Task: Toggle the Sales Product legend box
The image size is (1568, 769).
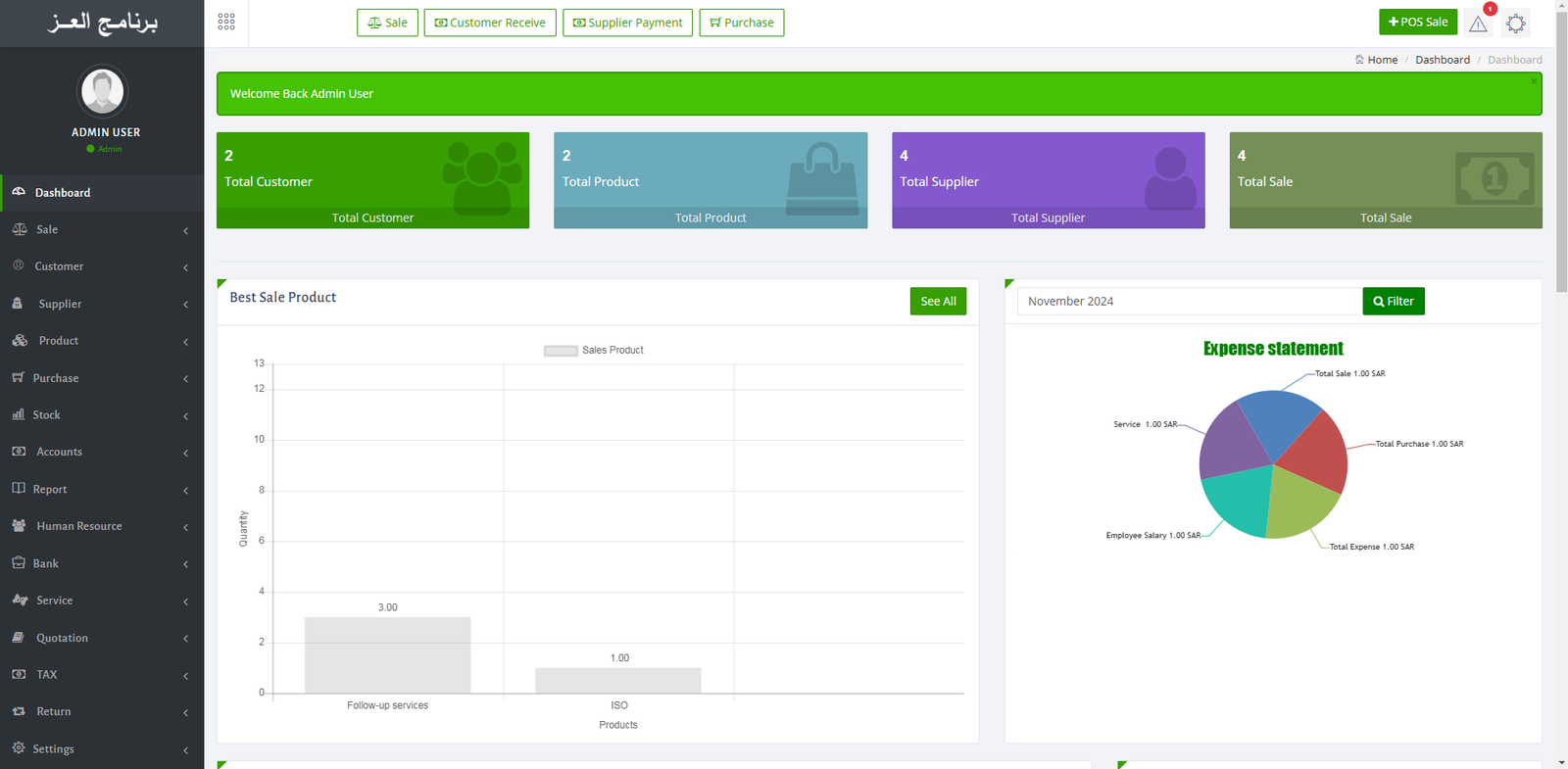Action: tap(561, 351)
